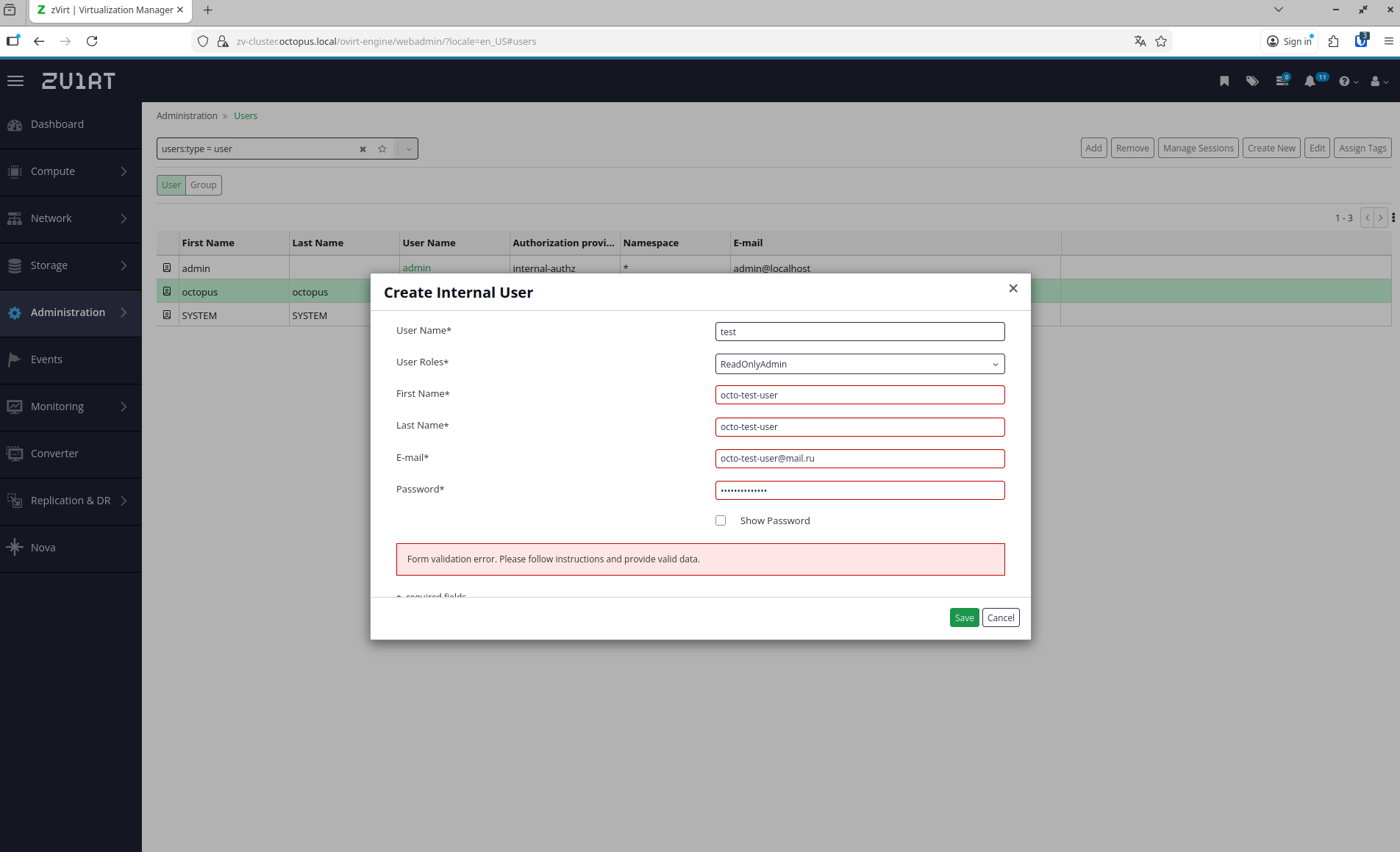Image resolution: width=1400 pixels, height=852 pixels.
Task: Expand the Monitoring sidebar section
Action: pos(71,407)
